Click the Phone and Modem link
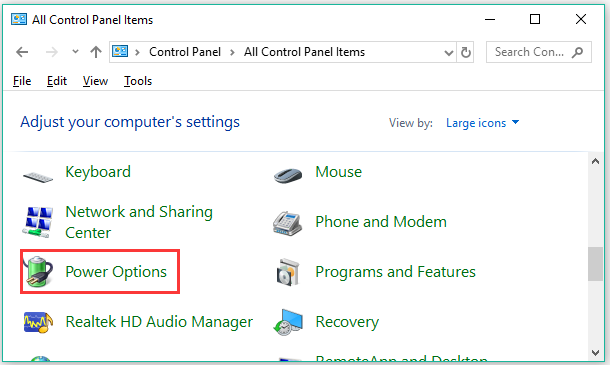 click(x=381, y=222)
